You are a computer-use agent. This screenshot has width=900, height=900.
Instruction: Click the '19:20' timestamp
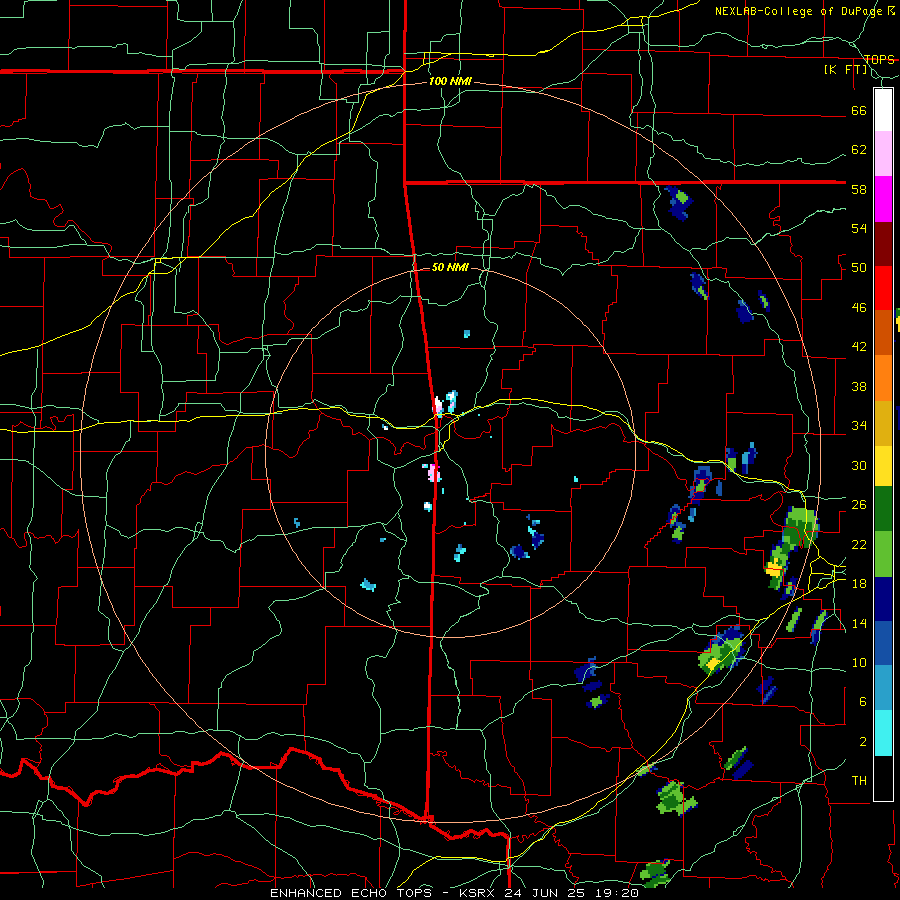click(616, 893)
